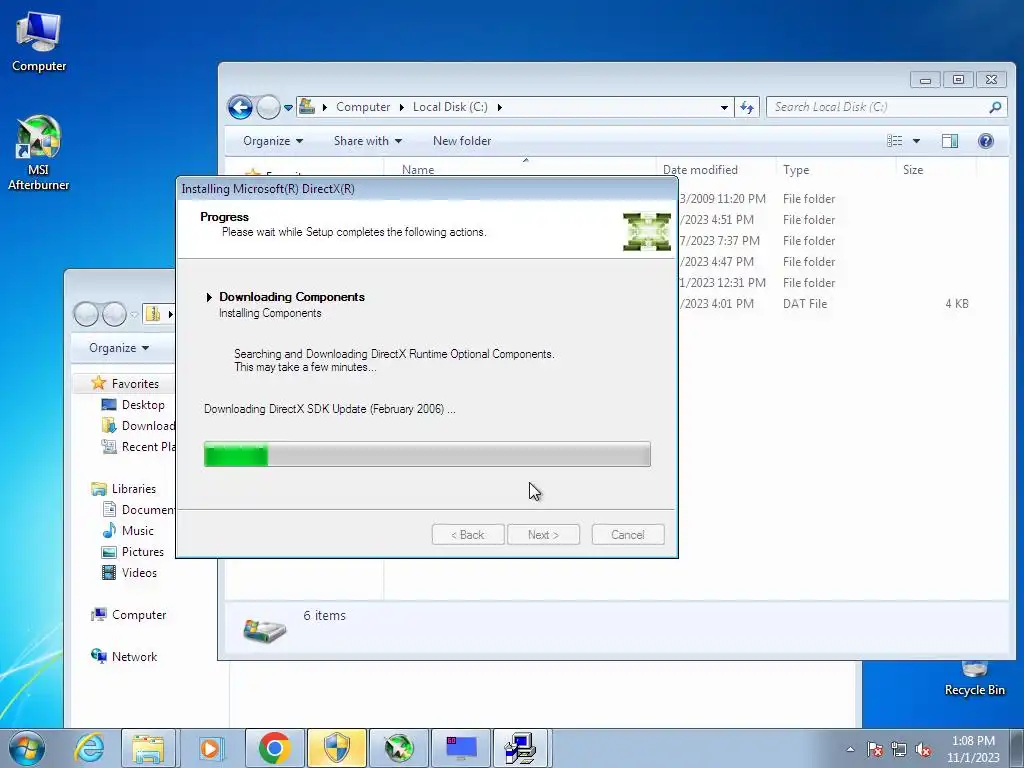Expand arrow after Local Disk (C:) breadcrumb
1024x768 pixels.
click(500, 107)
